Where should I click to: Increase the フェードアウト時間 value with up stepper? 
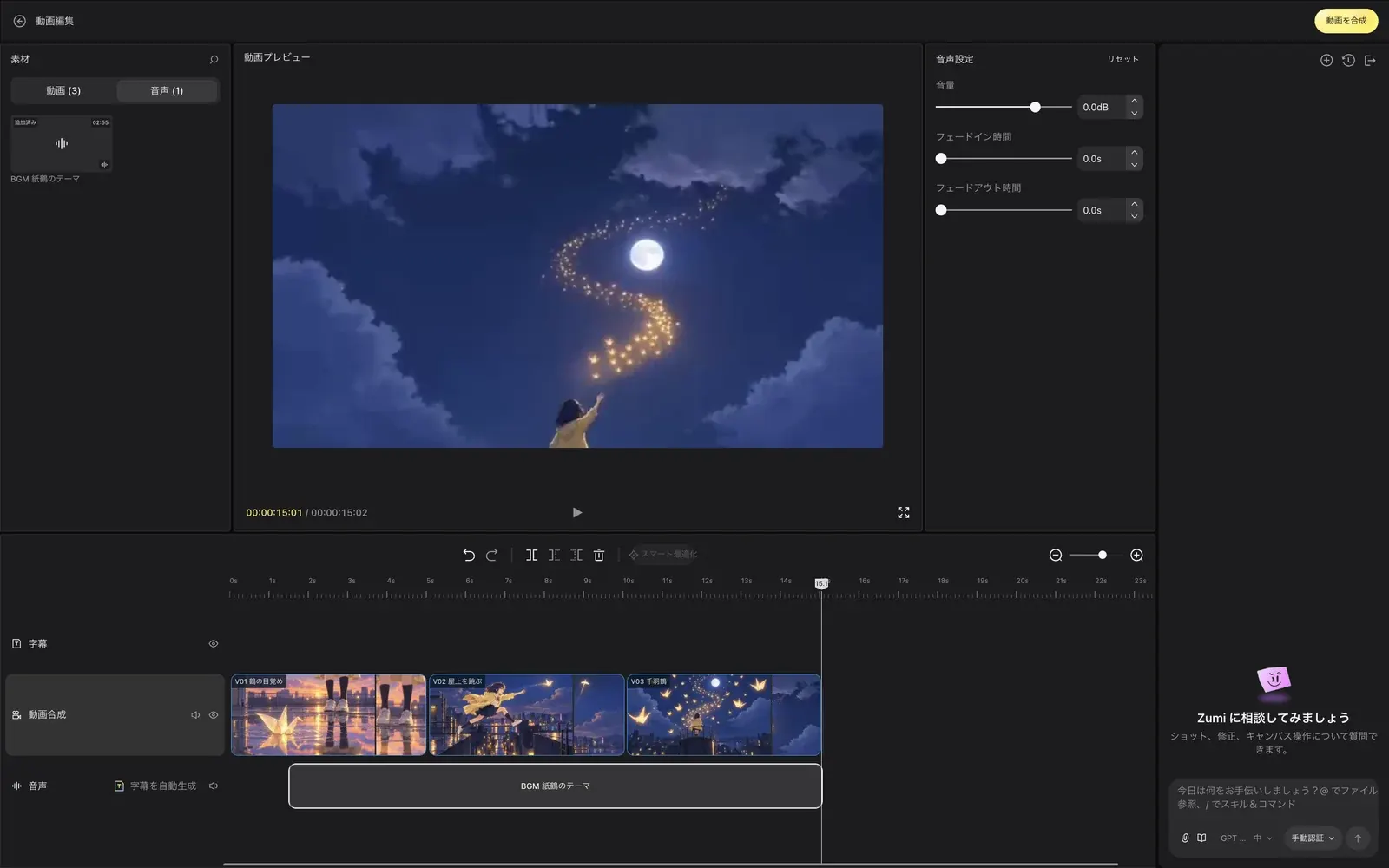pyautogui.click(x=1134, y=204)
